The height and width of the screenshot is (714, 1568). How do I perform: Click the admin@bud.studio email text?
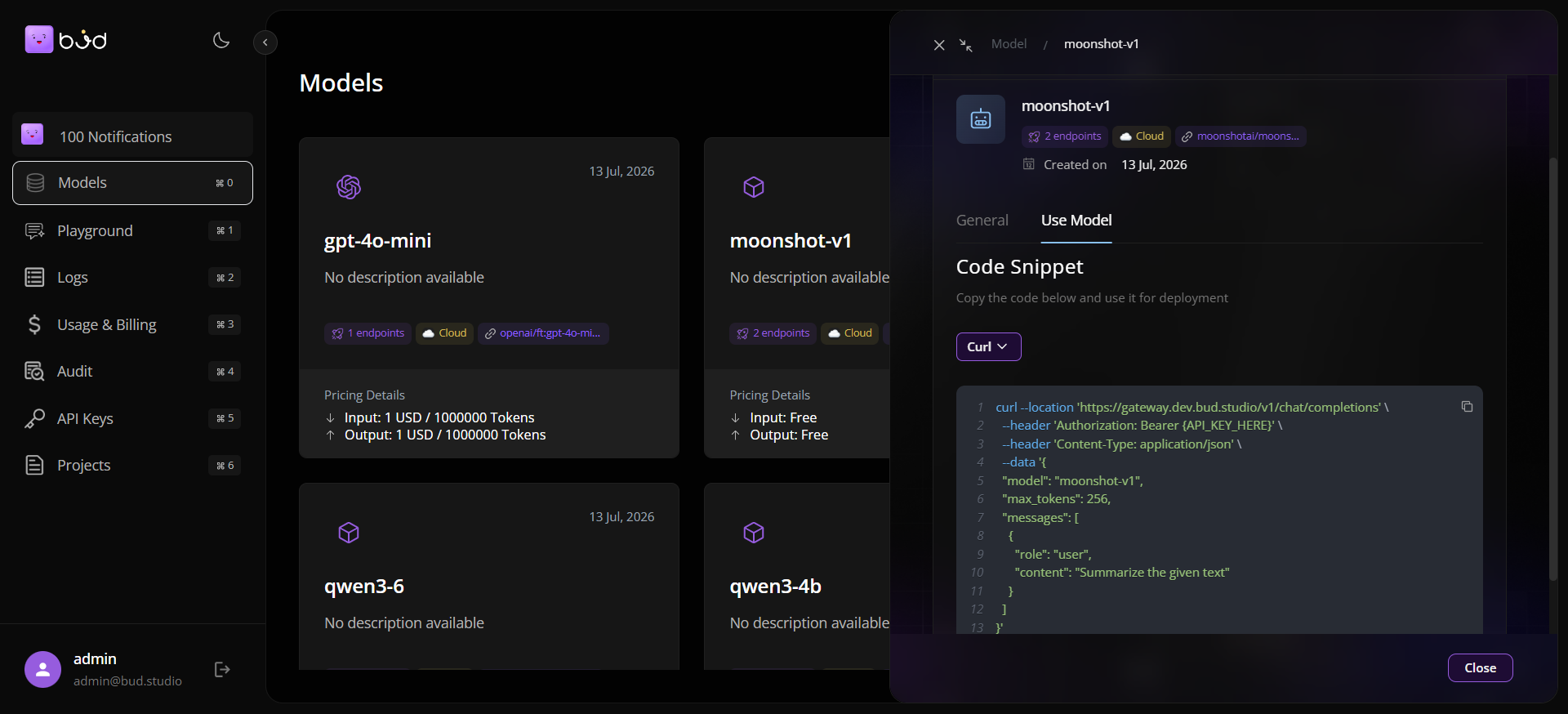click(127, 681)
